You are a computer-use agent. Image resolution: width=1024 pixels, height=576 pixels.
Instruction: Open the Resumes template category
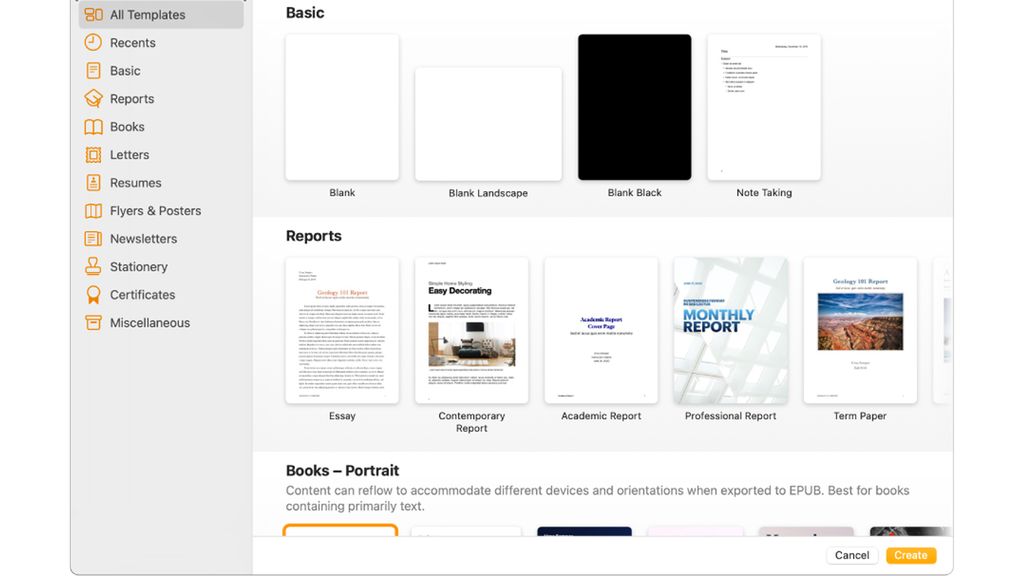131,182
